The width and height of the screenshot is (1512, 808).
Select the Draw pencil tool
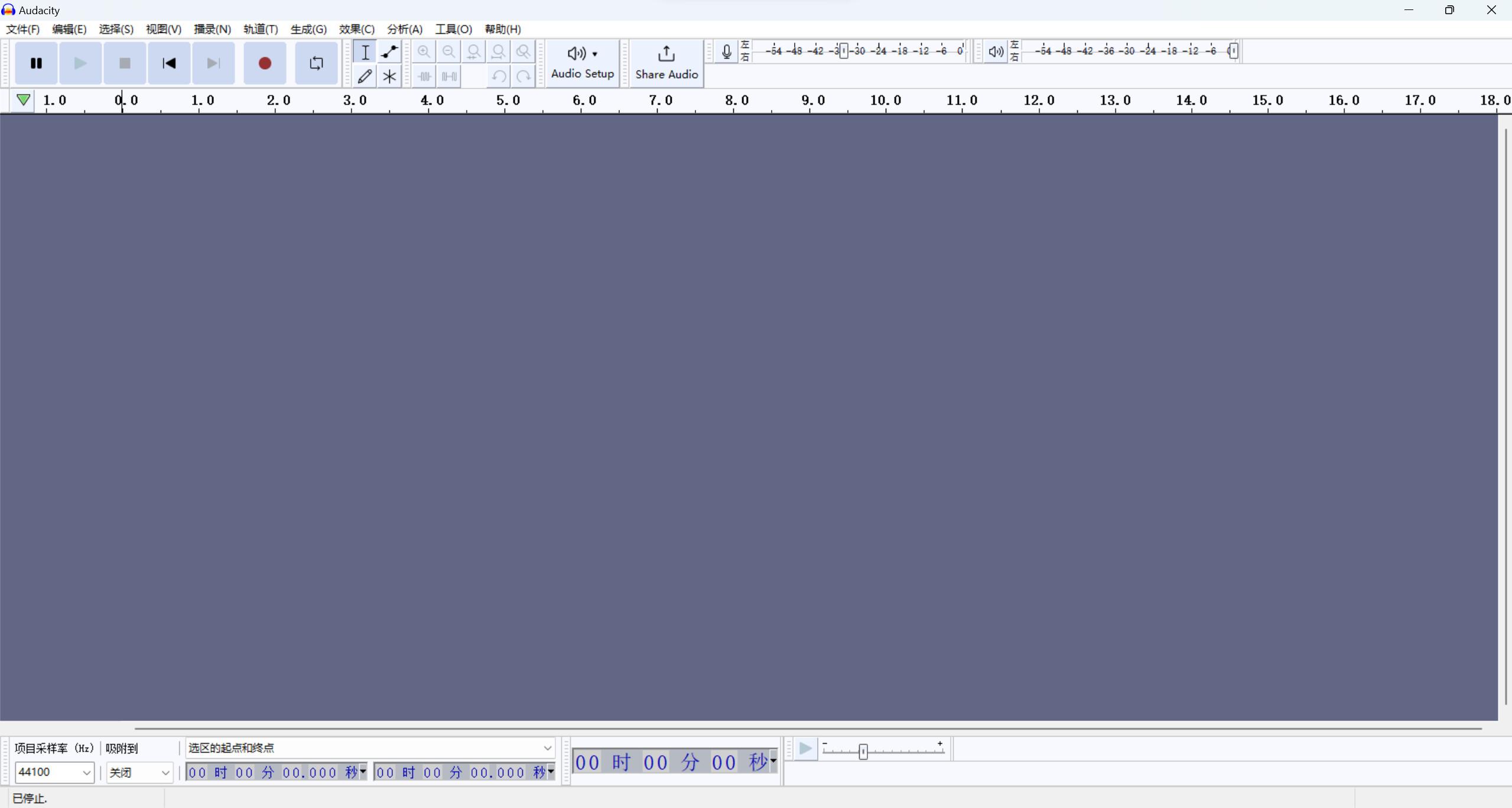[x=365, y=76]
